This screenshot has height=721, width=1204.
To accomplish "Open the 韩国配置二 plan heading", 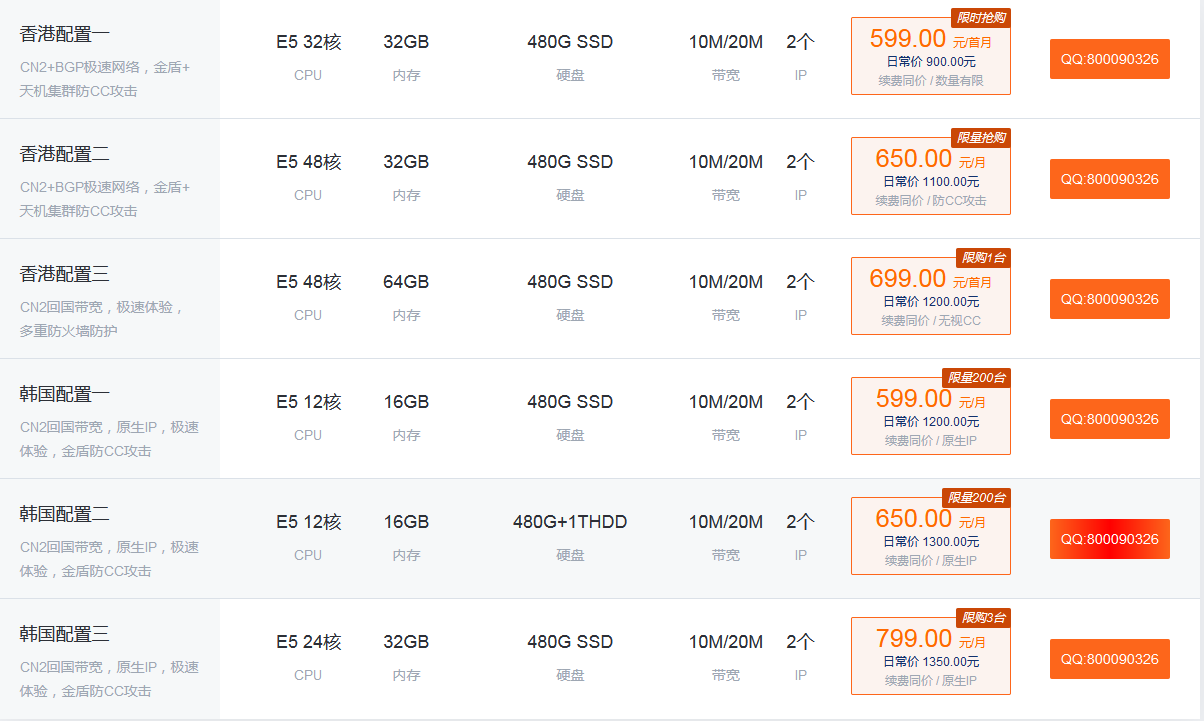I will point(65,514).
